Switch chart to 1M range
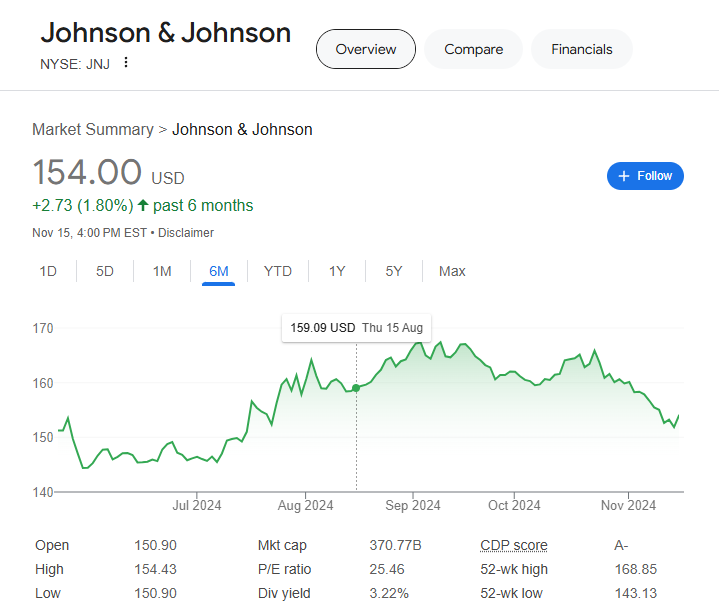The height and width of the screenshot is (616, 719). click(x=162, y=272)
